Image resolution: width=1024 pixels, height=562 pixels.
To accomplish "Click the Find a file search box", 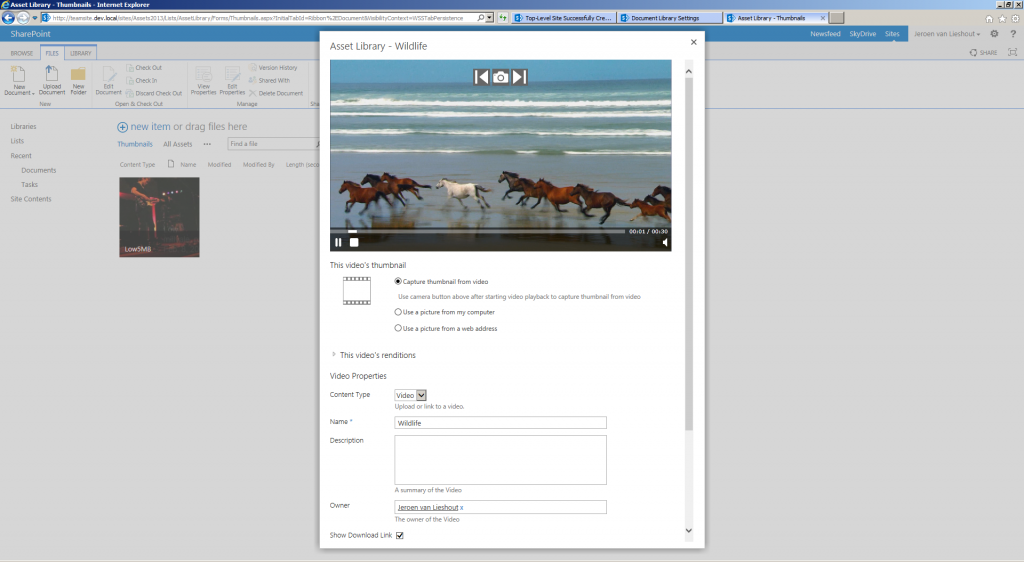I will point(271,144).
